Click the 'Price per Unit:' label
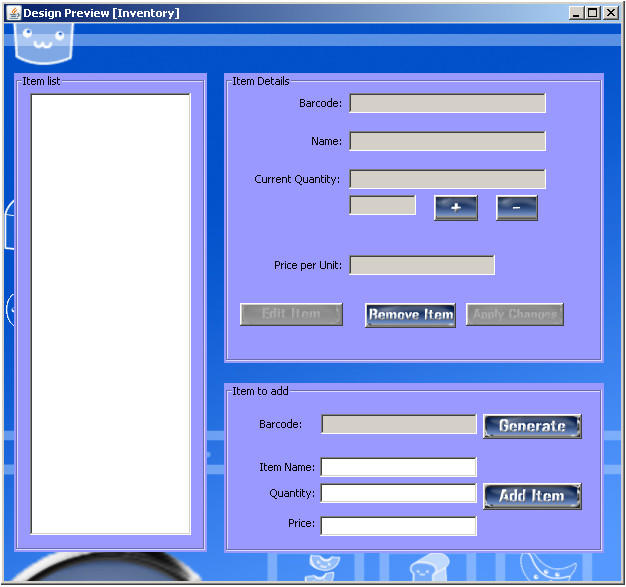This screenshot has width=626, height=587. (308, 265)
